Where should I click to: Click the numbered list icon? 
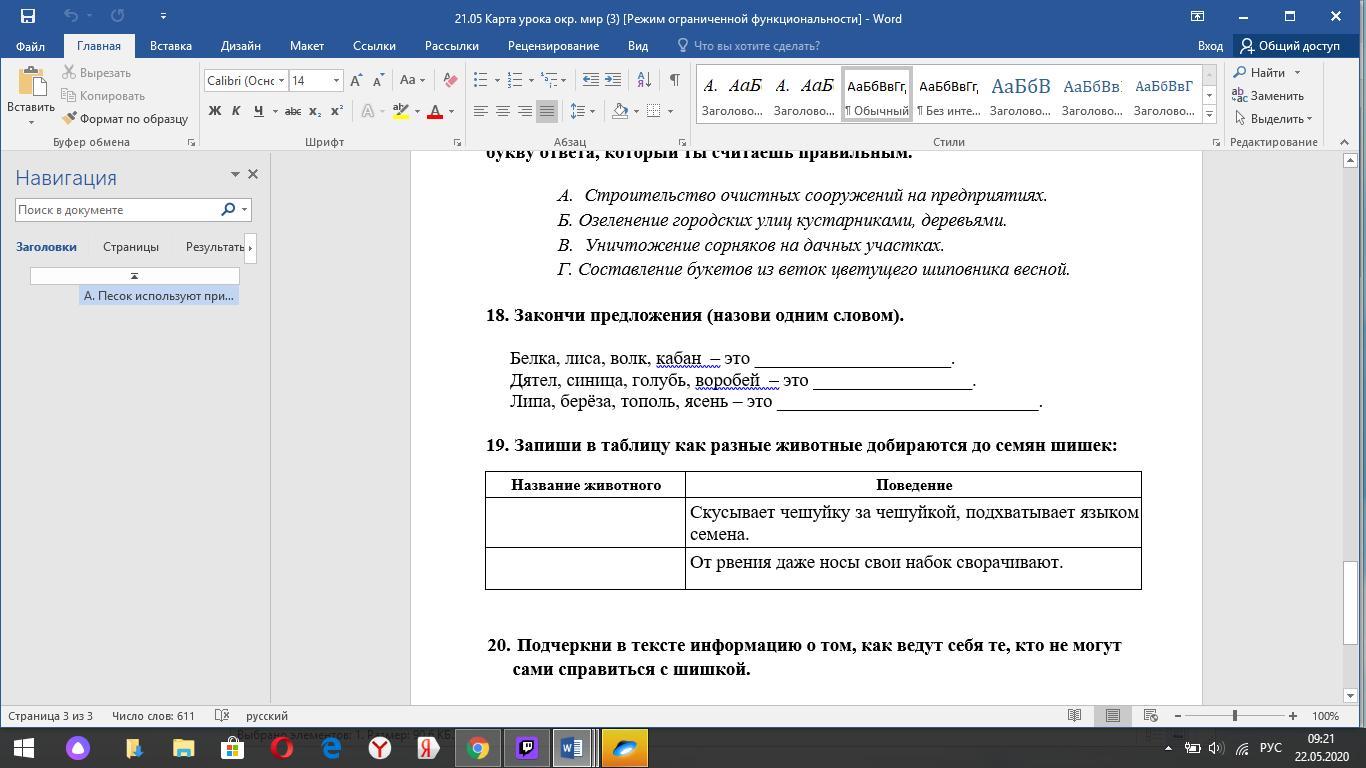click(x=515, y=80)
